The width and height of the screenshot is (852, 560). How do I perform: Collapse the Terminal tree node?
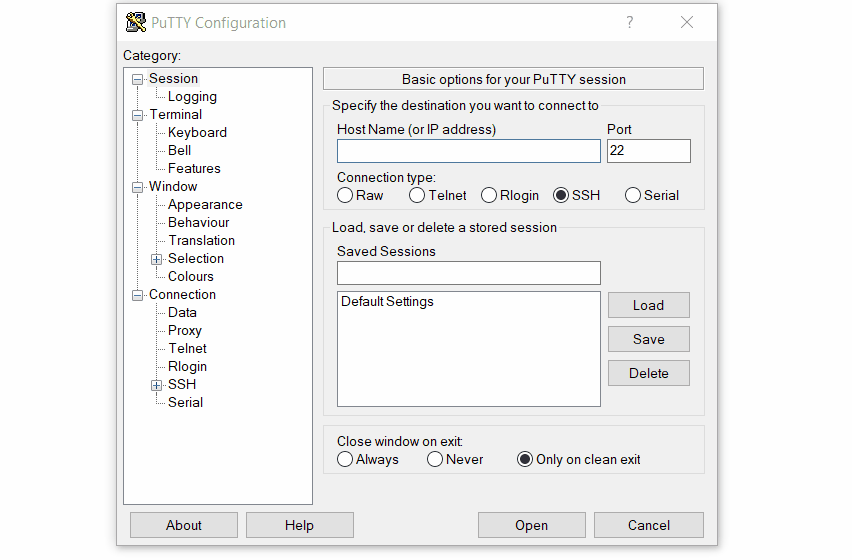click(137, 115)
